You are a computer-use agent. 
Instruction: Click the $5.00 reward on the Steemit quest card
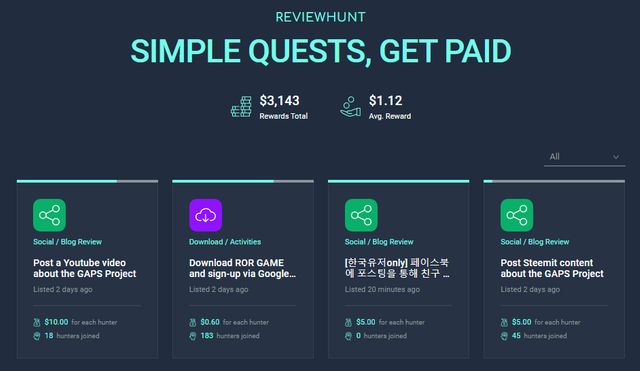point(522,322)
